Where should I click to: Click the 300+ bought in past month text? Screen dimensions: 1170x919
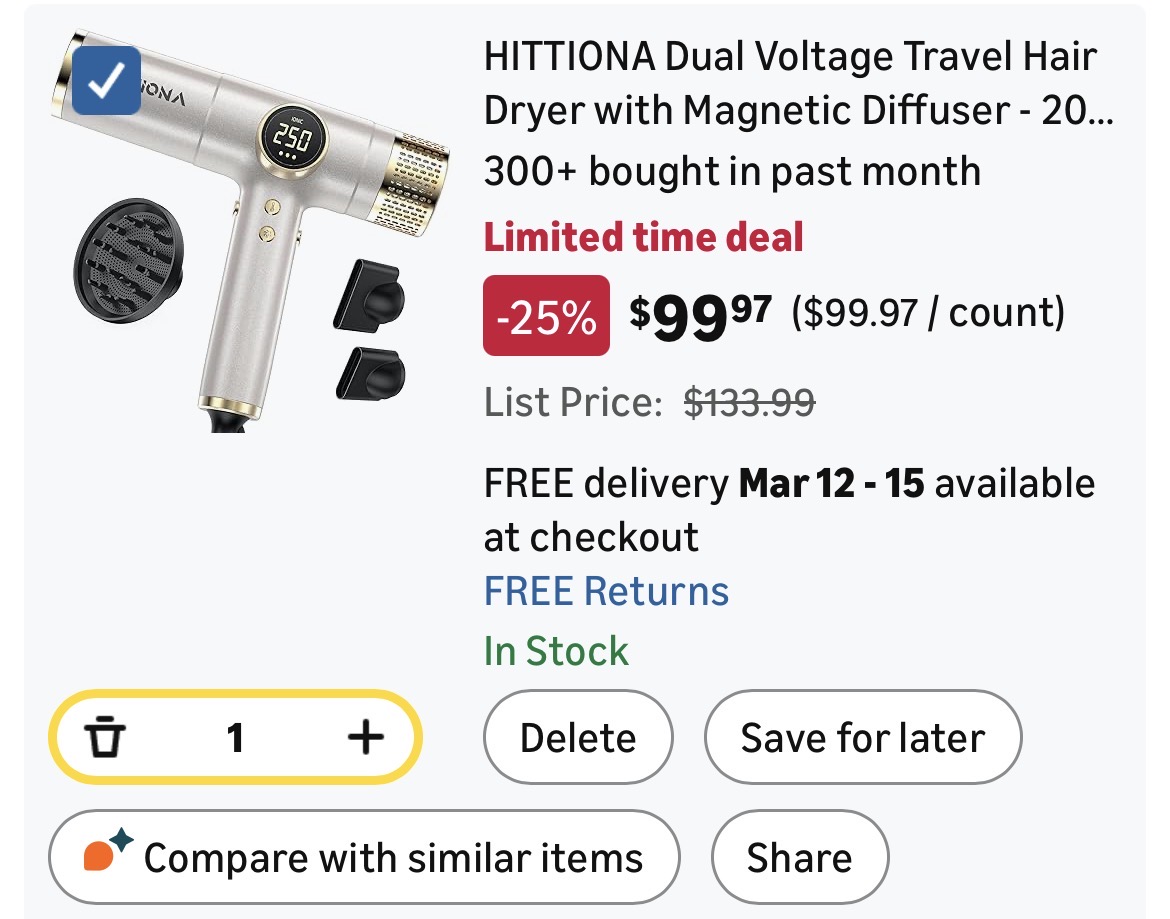[732, 171]
